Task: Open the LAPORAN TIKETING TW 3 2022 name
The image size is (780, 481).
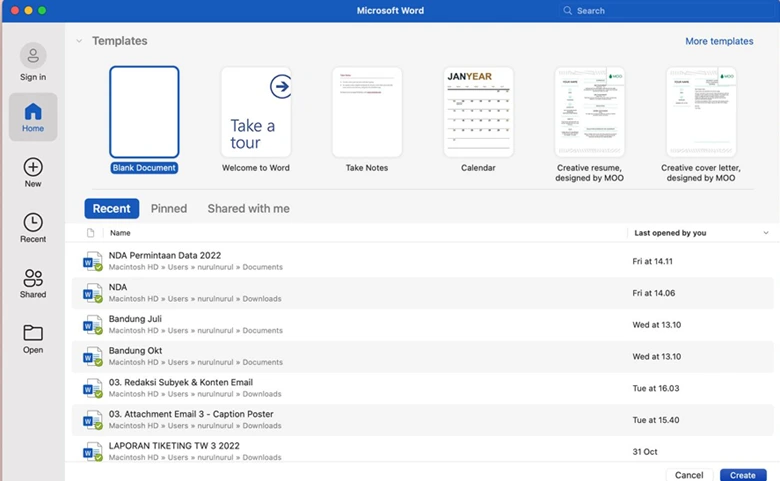Action: click(x=174, y=446)
